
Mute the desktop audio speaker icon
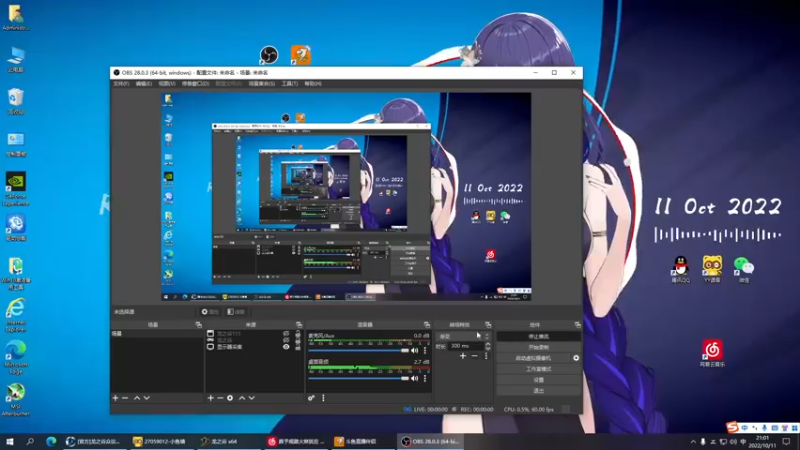click(x=414, y=379)
